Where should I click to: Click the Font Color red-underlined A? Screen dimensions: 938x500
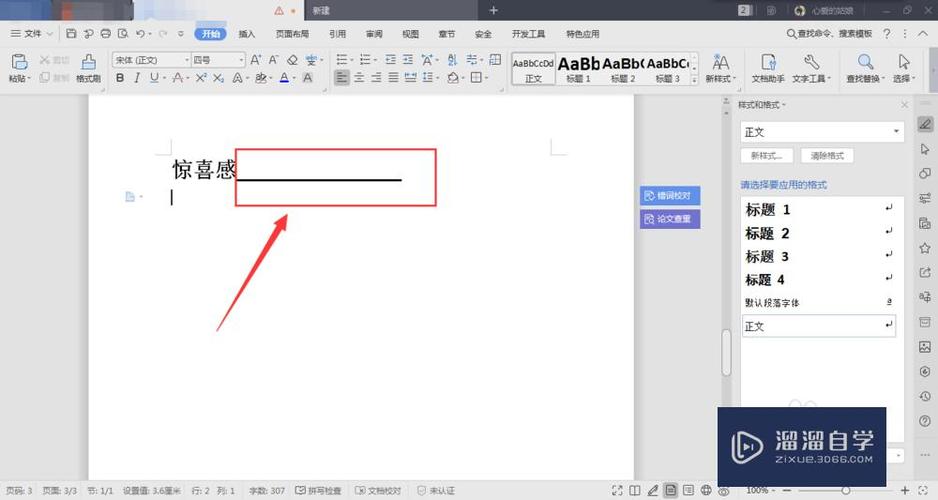284,78
